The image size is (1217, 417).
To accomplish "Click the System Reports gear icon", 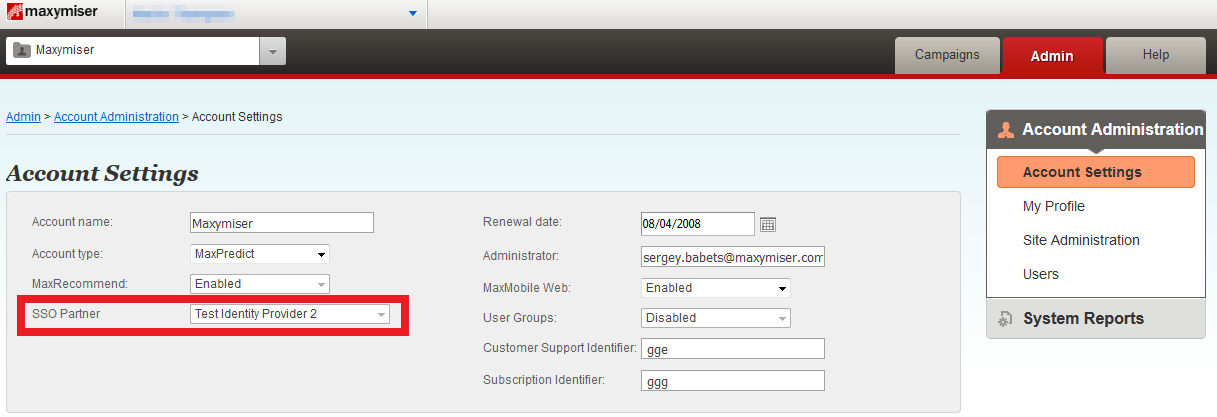I will coord(1006,319).
